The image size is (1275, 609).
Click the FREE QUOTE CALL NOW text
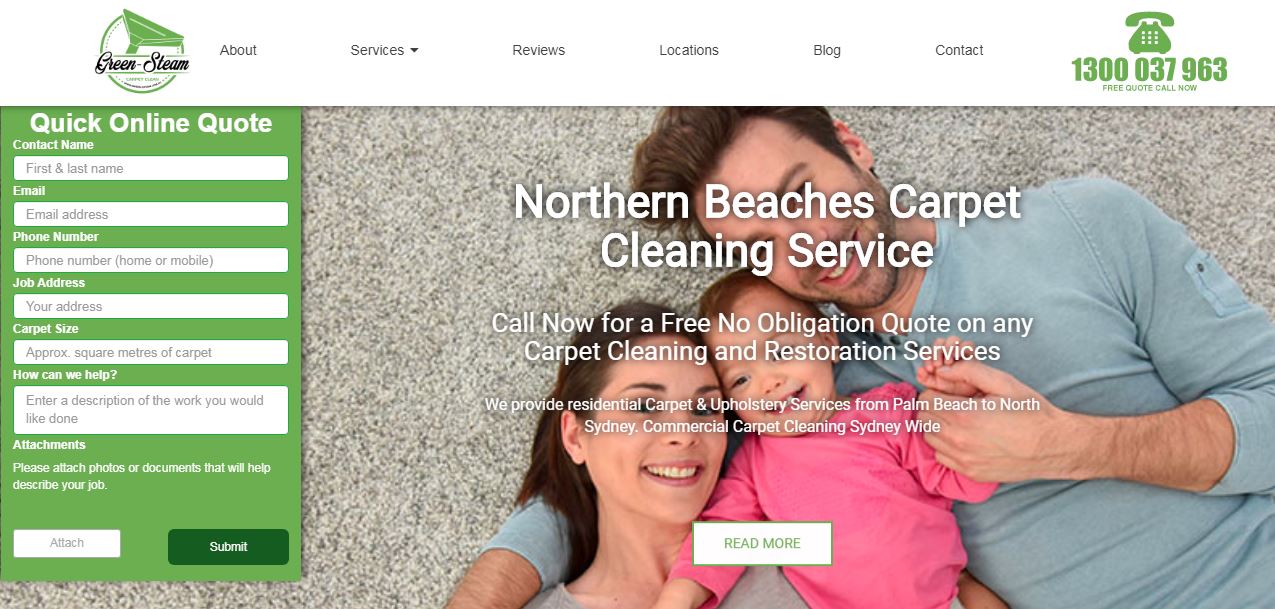pos(1149,88)
